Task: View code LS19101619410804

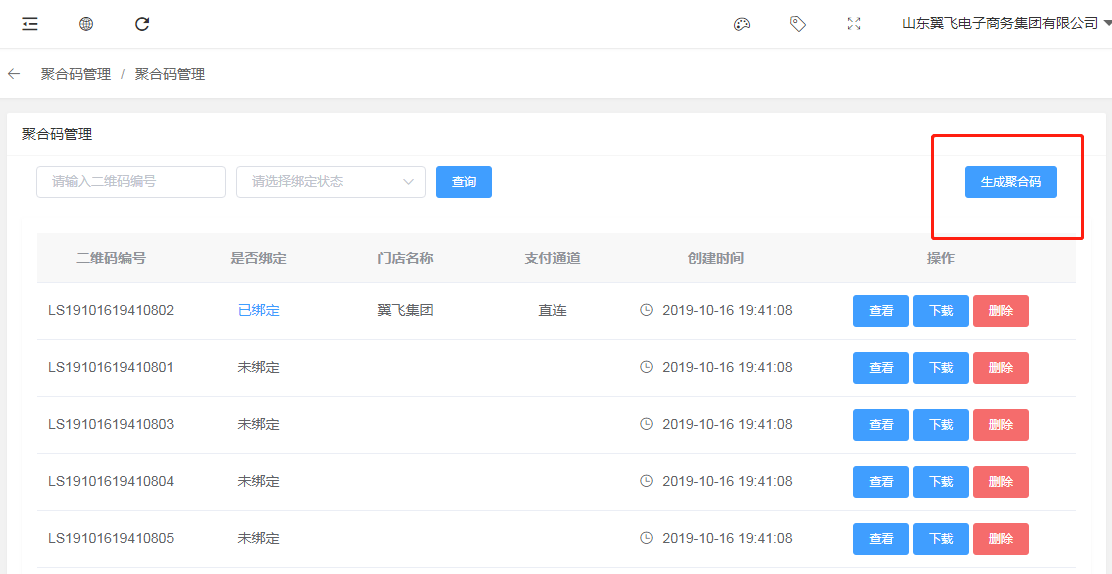Action: (881, 482)
